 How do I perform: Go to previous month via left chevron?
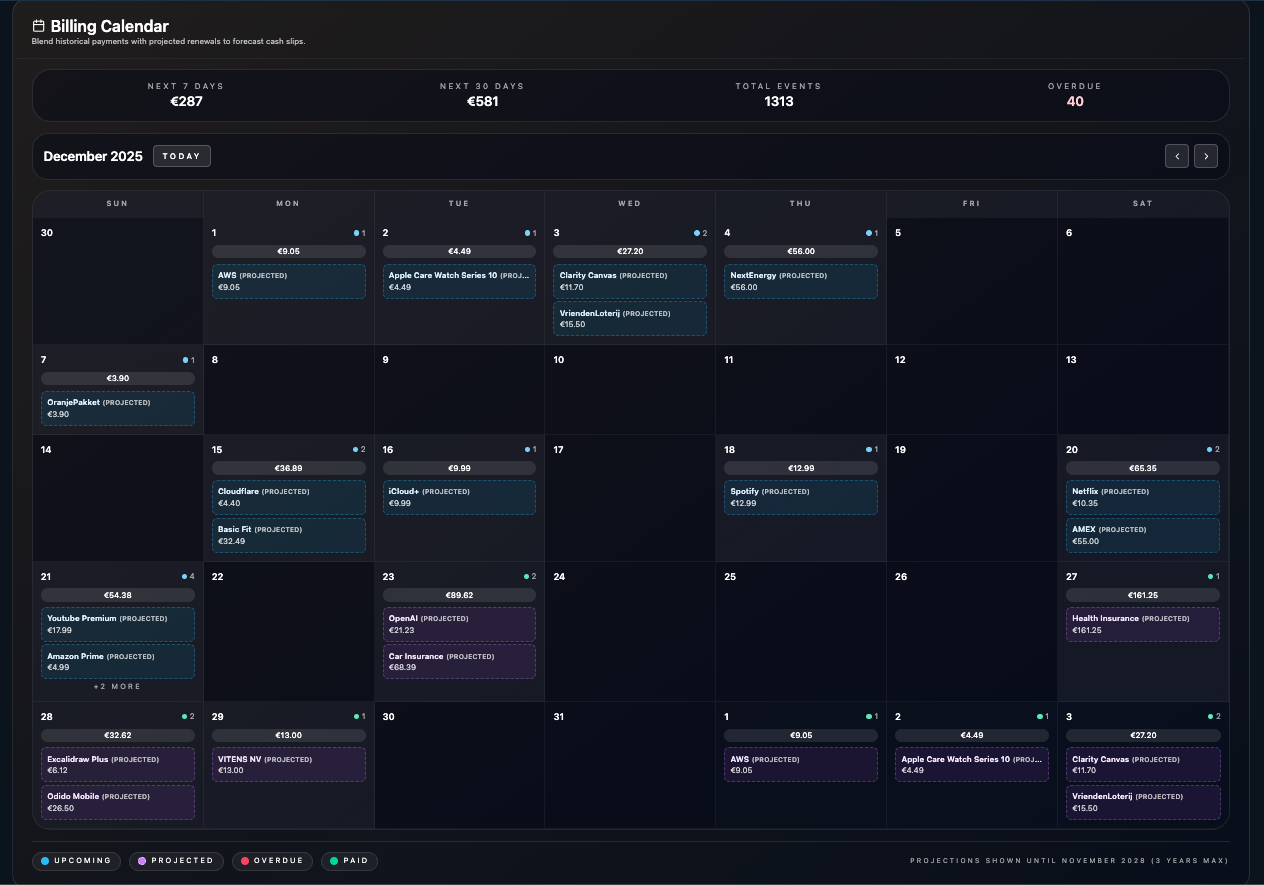pyautogui.click(x=1177, y=156)
